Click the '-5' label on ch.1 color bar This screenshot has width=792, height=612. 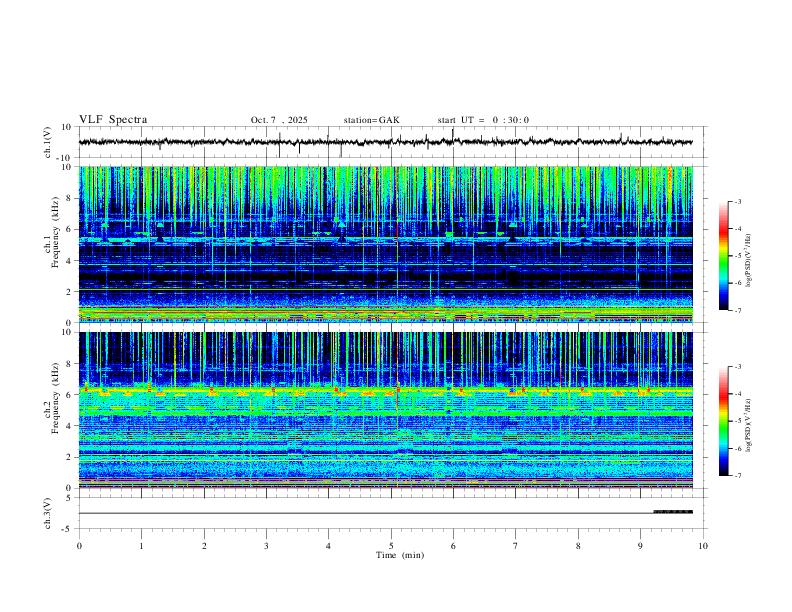point(737,256)
